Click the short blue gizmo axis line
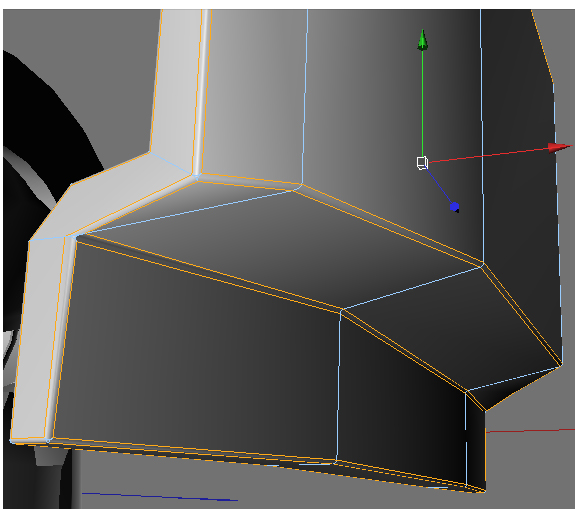Image resolution: width=575 pixels, height=509 pixels. tap(439, 186)
